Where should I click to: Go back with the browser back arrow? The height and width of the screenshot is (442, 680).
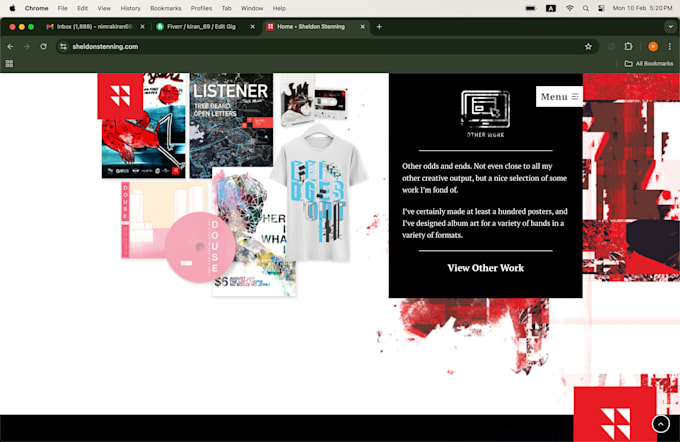(x=10, y=46)
